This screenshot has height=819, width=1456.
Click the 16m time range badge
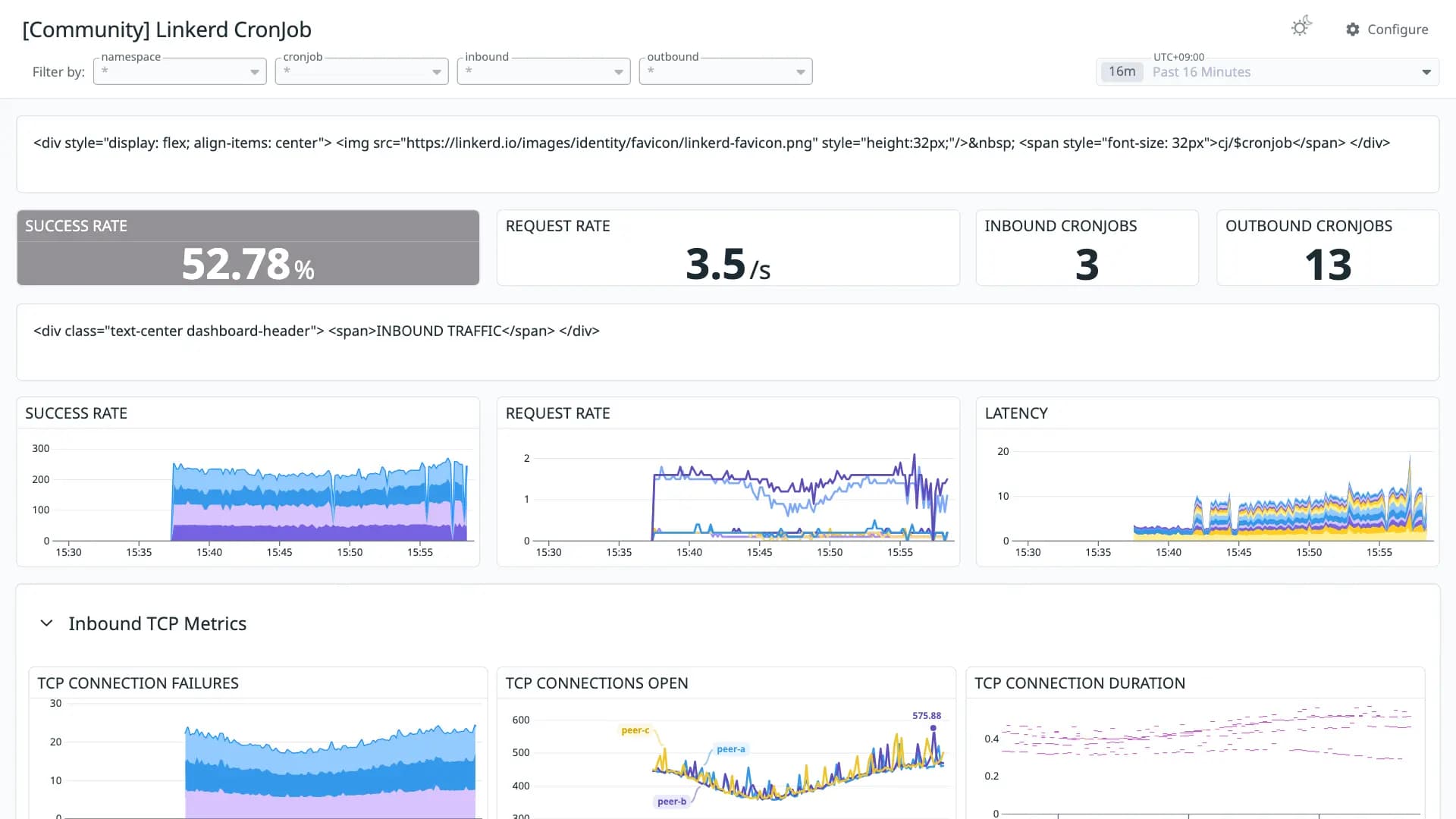[x=1122, y=72]
